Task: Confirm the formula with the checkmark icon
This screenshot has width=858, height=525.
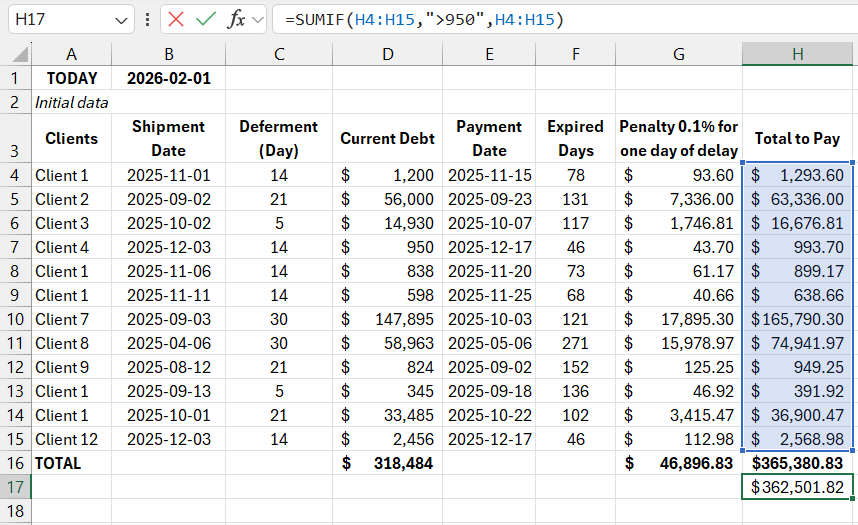Action: [x=206, y=20]
